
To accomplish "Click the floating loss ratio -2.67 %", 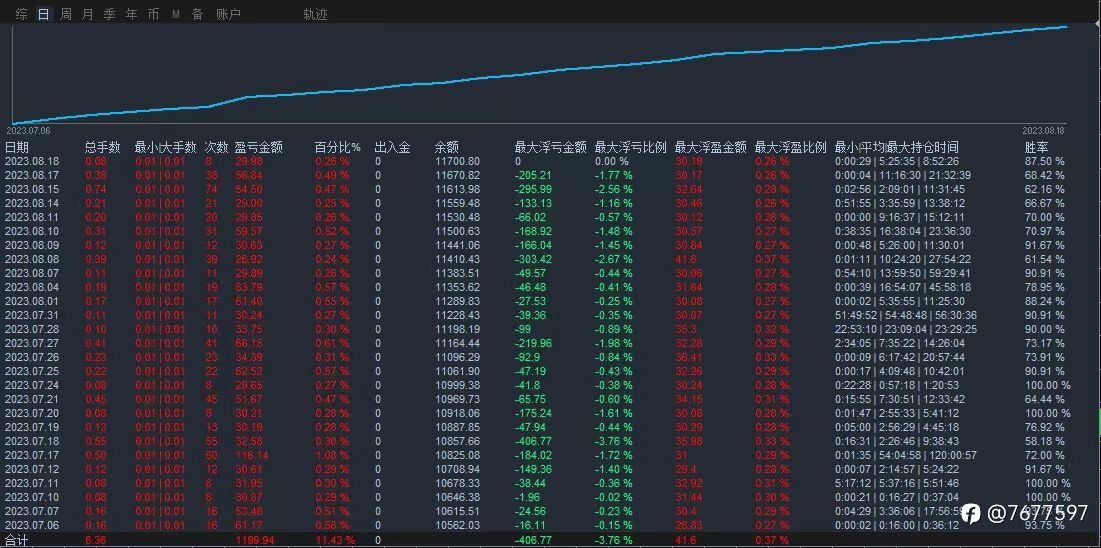I will [x=614, y=259].
